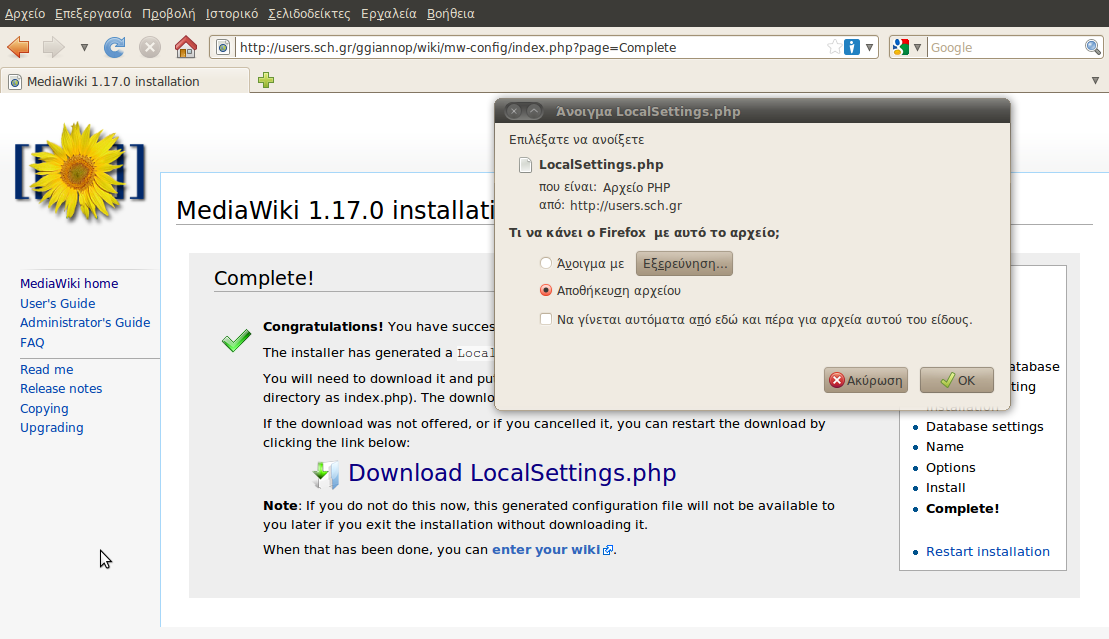Click the 'Options' step text

click(x=951, y=467)
